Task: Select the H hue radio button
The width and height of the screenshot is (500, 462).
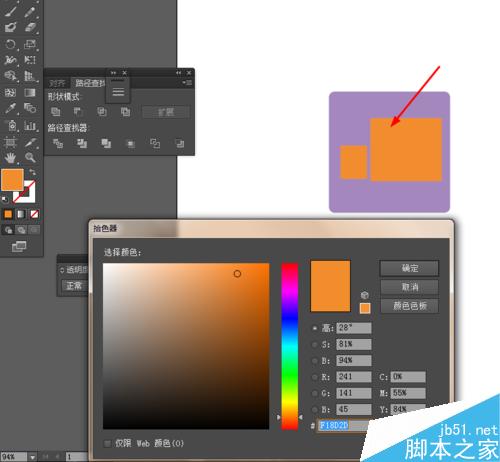Action: point(314,328)
